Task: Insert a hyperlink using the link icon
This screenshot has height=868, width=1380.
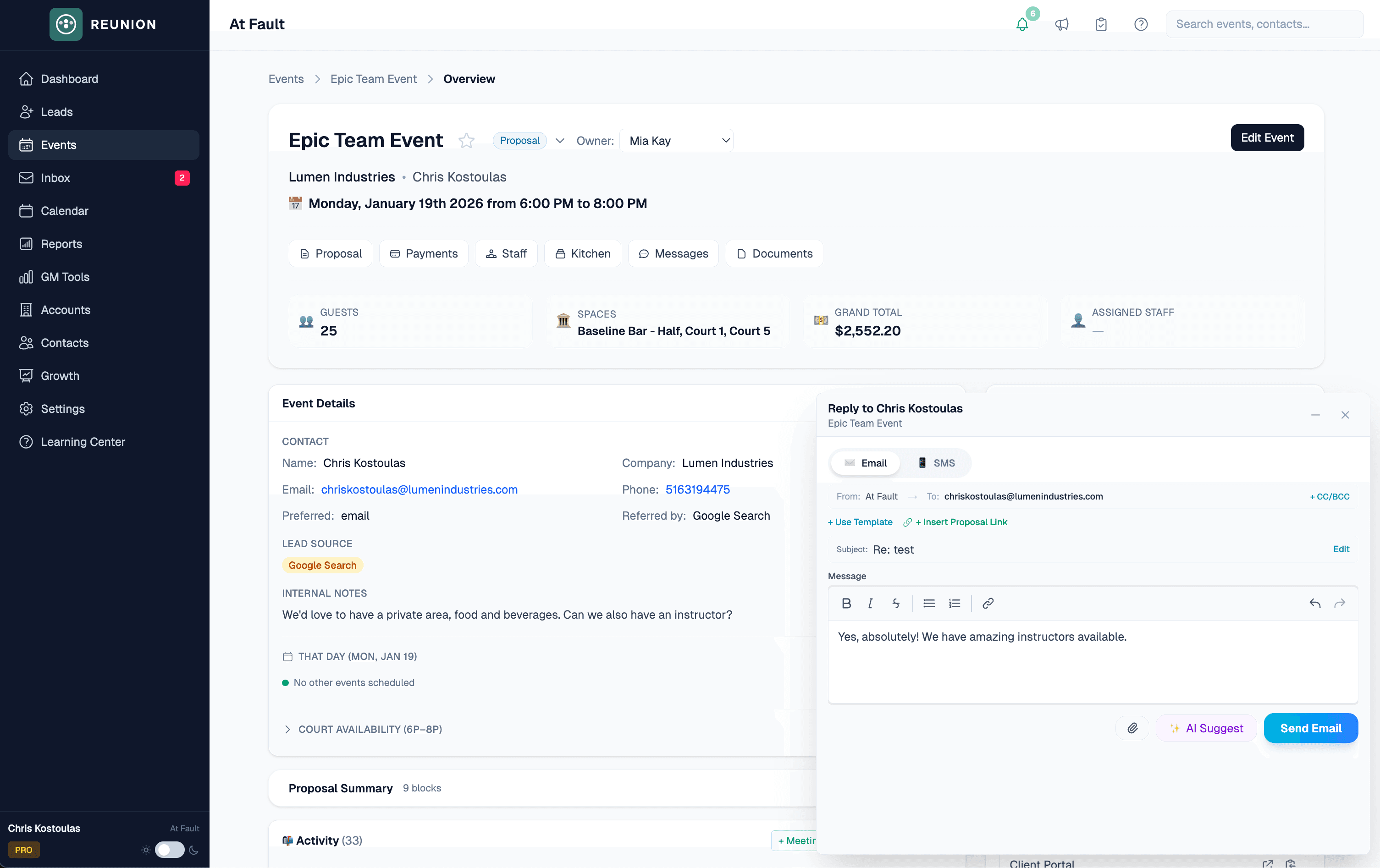Action: [988, 603]
